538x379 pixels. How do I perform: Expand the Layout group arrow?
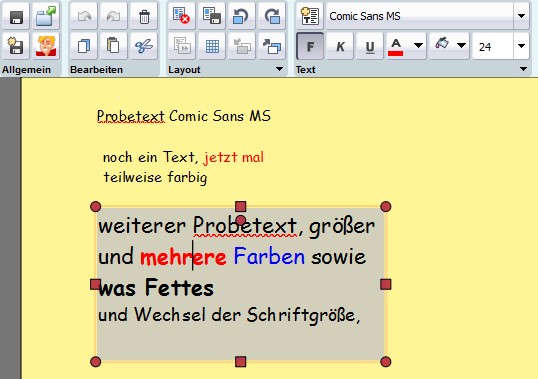pos(280,69)
